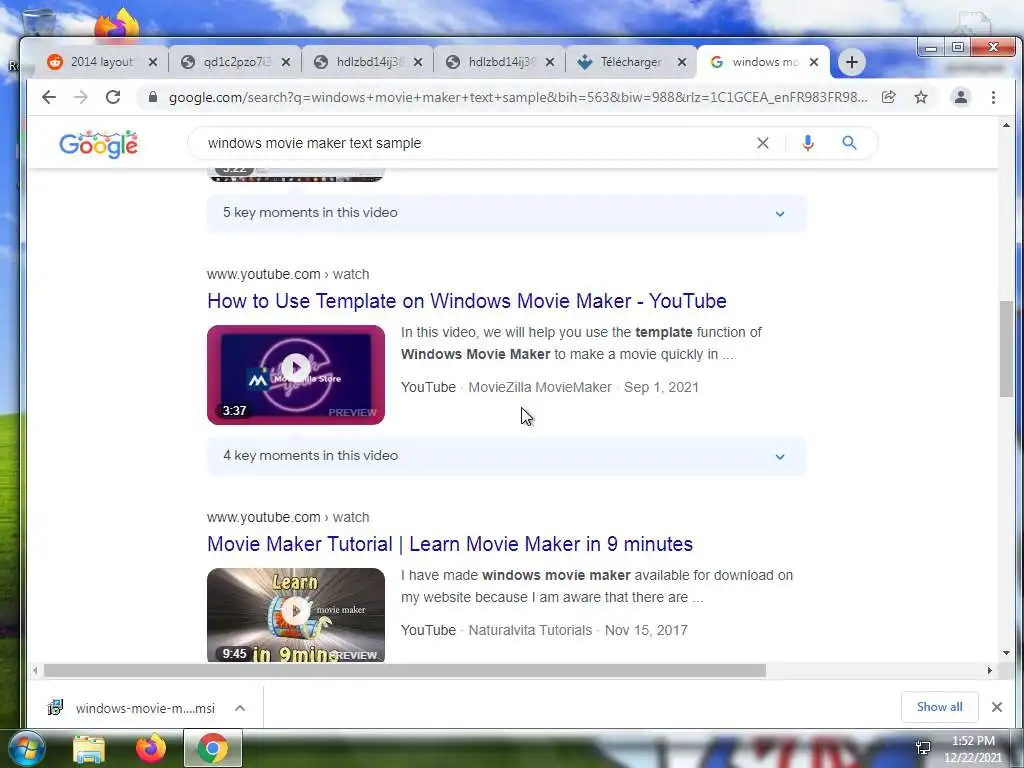Switch to 2014 layout tab

coord(101,62)
